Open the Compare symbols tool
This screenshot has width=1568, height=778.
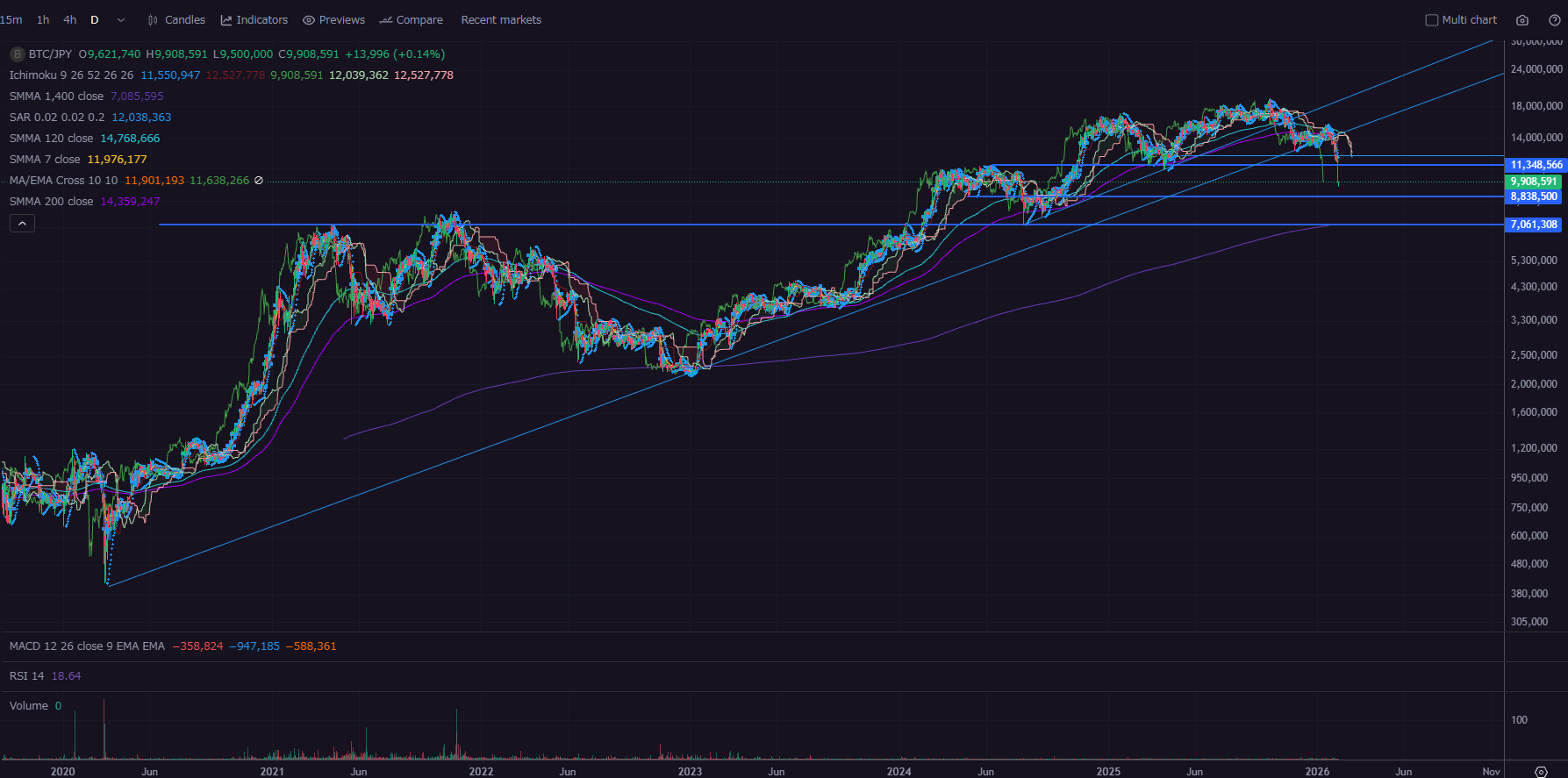pyautogui.click(x=411, y=19)
